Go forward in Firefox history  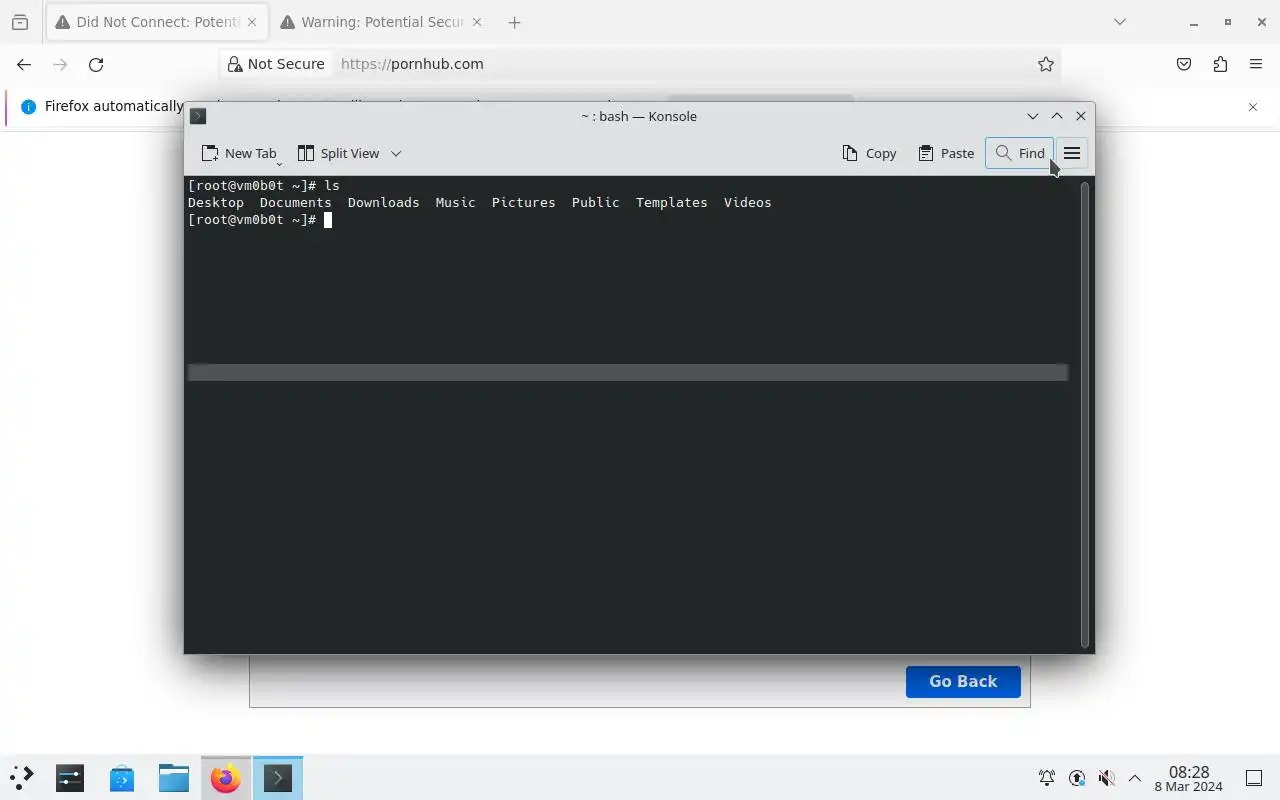[60, 64]
